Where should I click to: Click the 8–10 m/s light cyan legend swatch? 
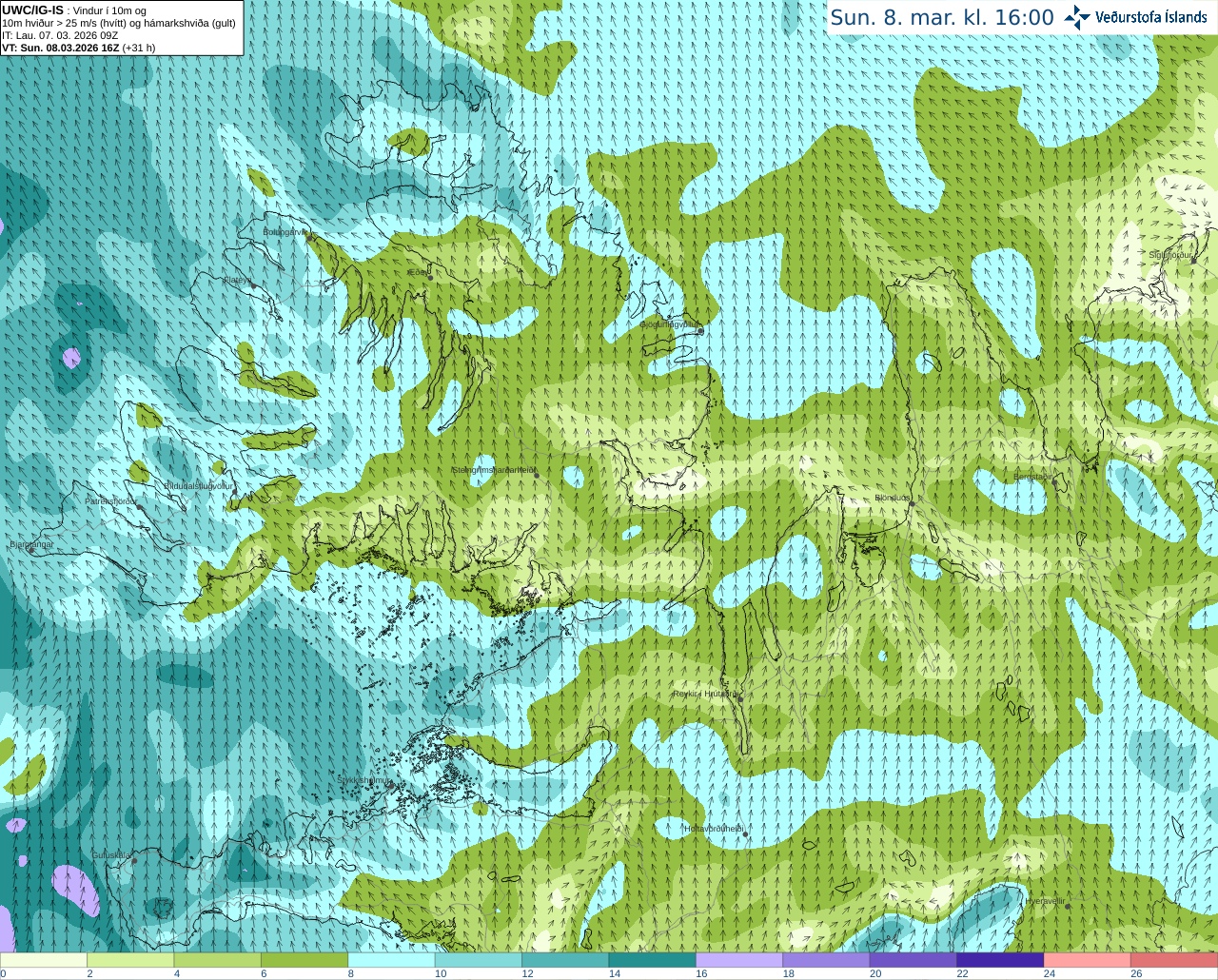[392, 960]
